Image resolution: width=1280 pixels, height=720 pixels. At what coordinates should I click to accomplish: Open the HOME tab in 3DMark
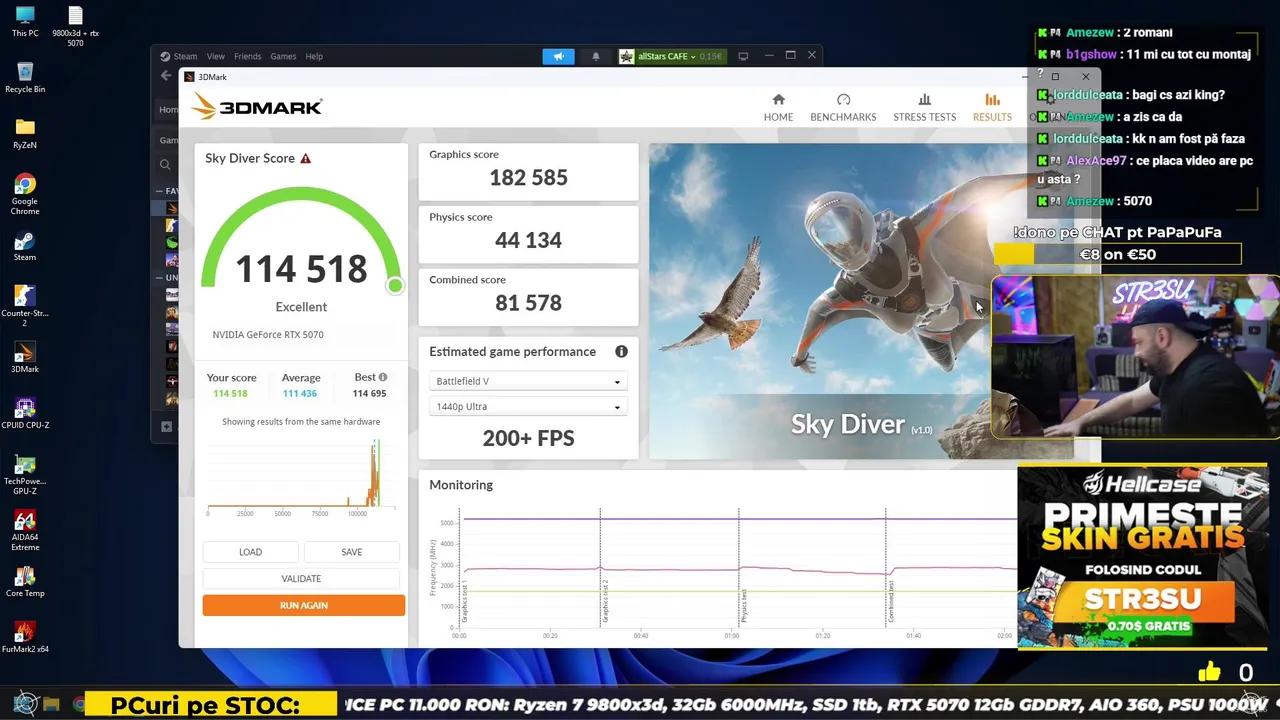coord(778,107)
